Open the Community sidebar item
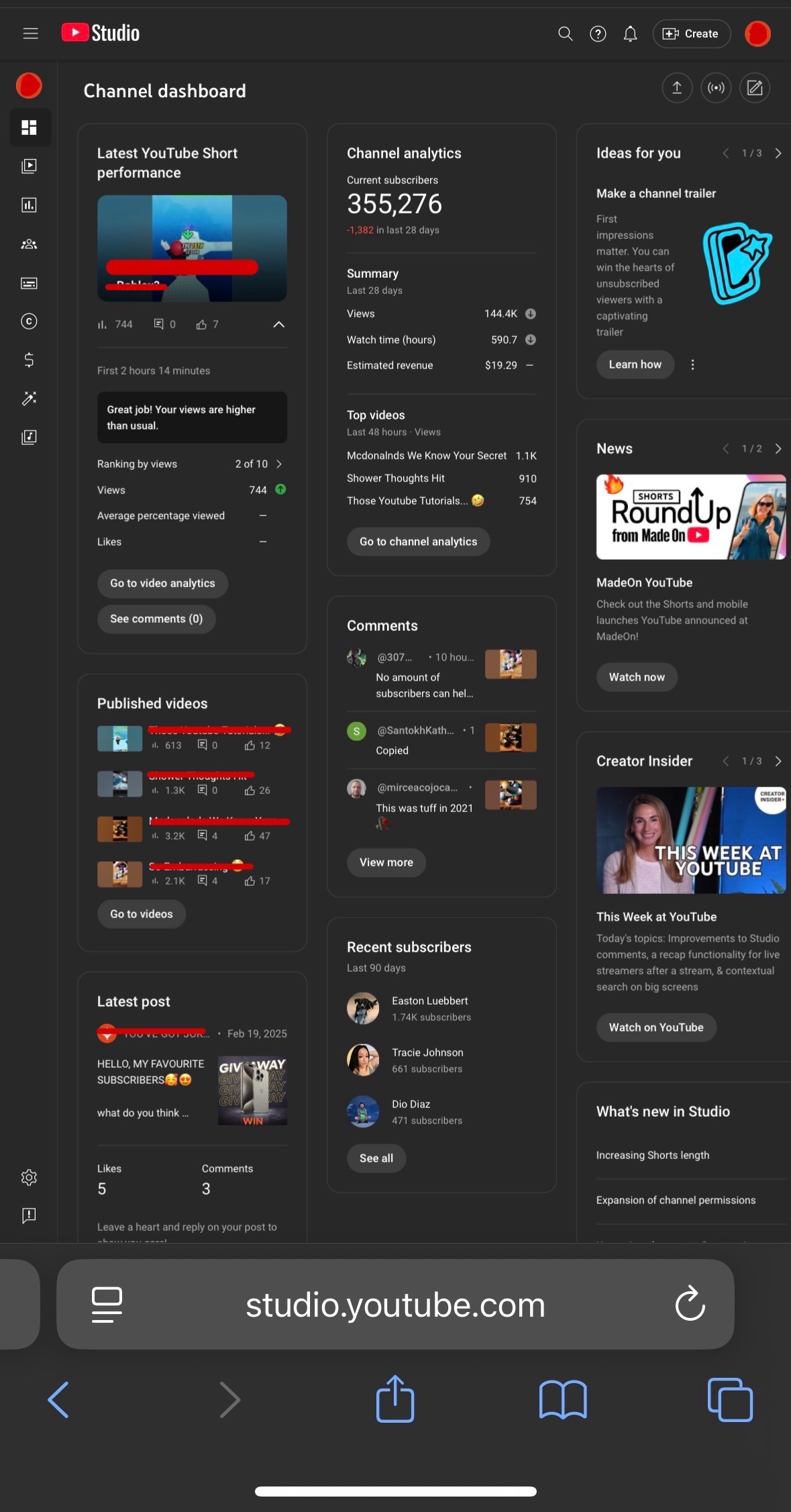The image size is (791, 1512). click(x=29, y=244)
